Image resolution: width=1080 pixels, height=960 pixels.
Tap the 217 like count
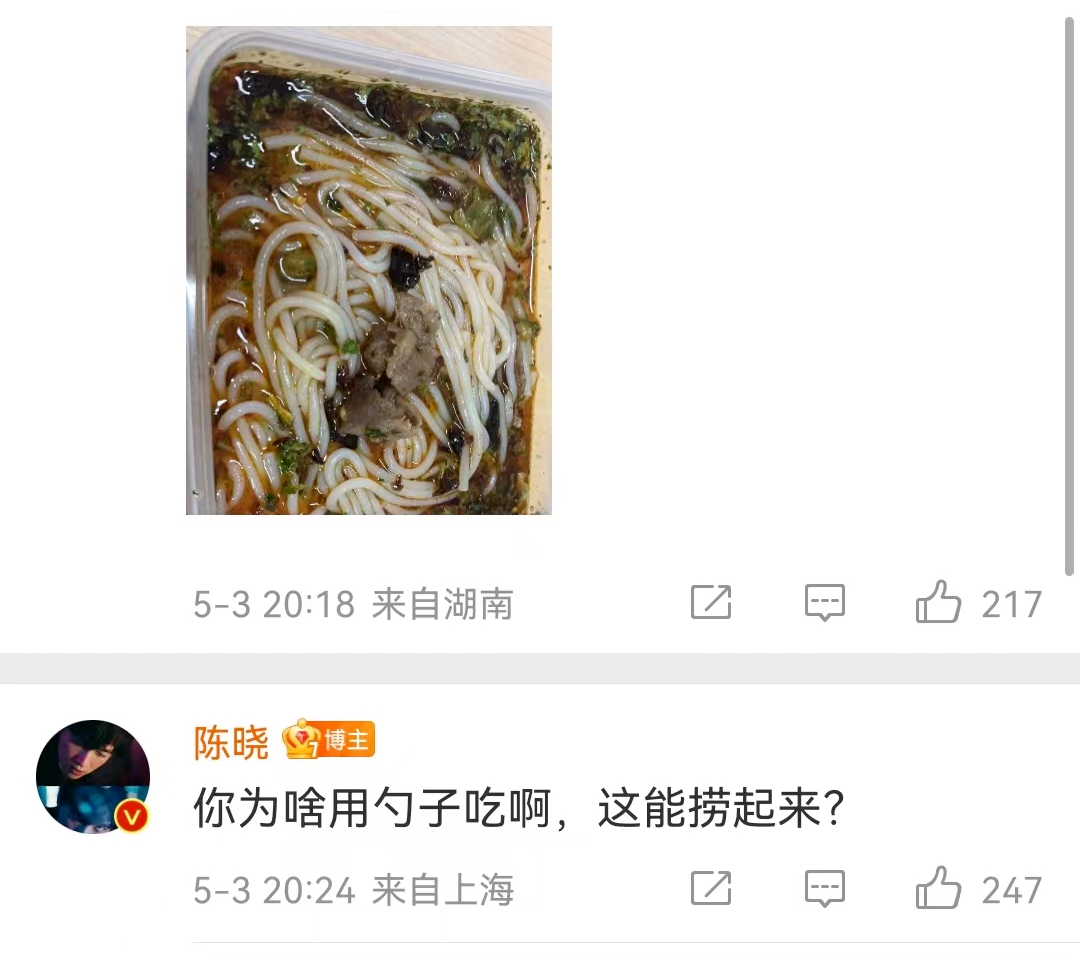[1011, 605]
